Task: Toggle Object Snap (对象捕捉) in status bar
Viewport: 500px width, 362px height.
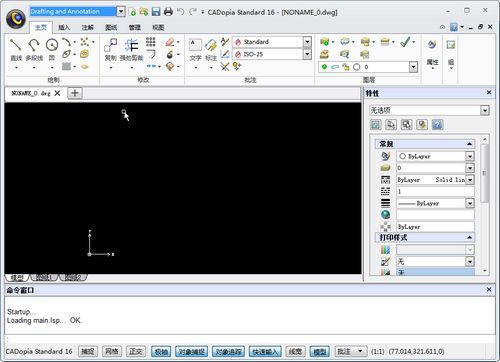Action: click(191, 351)
